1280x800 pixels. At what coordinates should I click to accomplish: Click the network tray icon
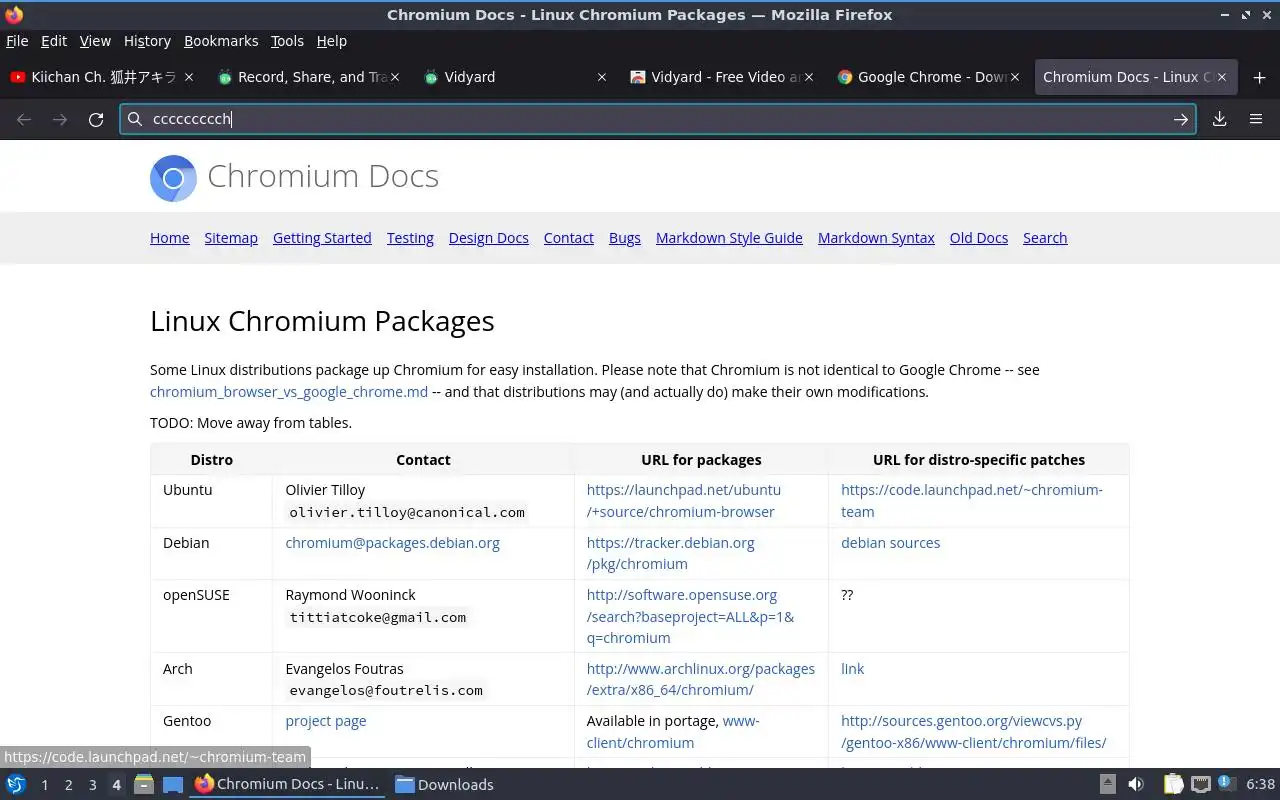pyautogui.click(x=1201, y=784)
